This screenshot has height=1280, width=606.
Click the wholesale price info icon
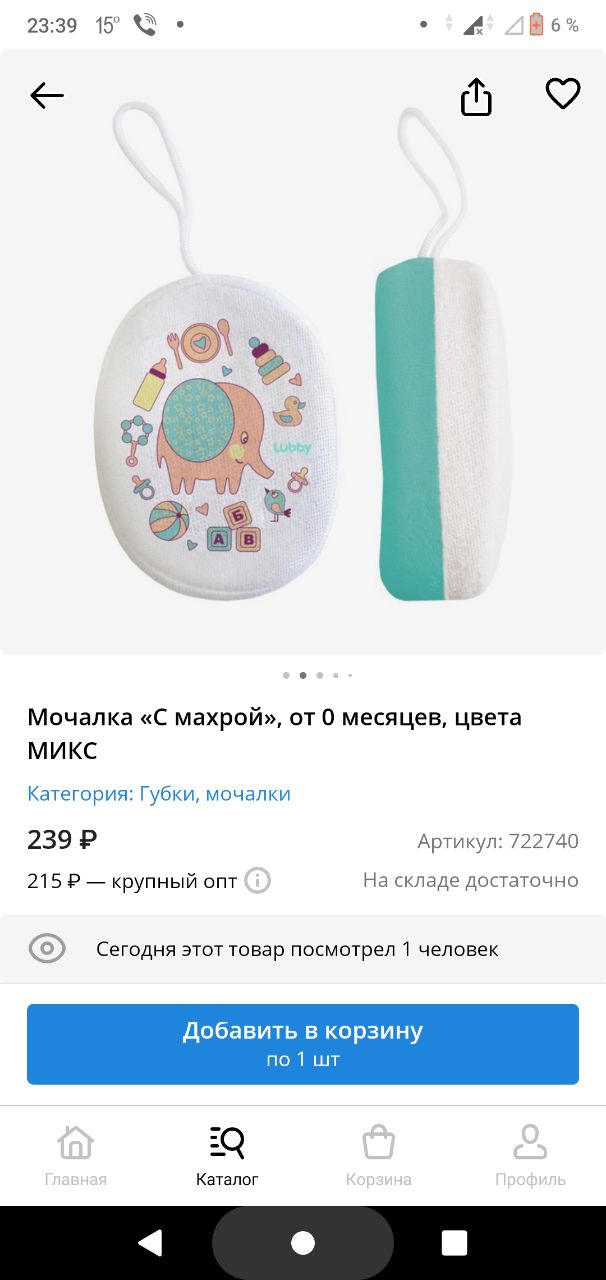[x=258, y=881]
